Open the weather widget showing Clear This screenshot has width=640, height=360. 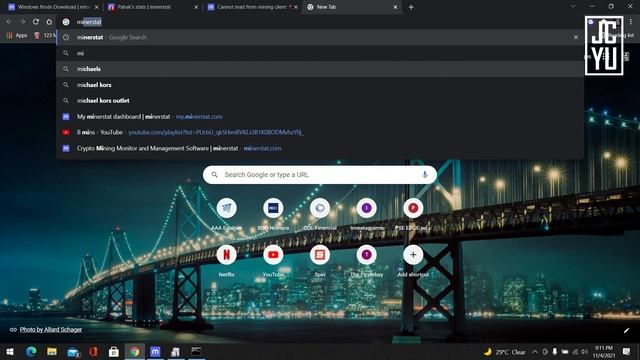coord(504,351)
